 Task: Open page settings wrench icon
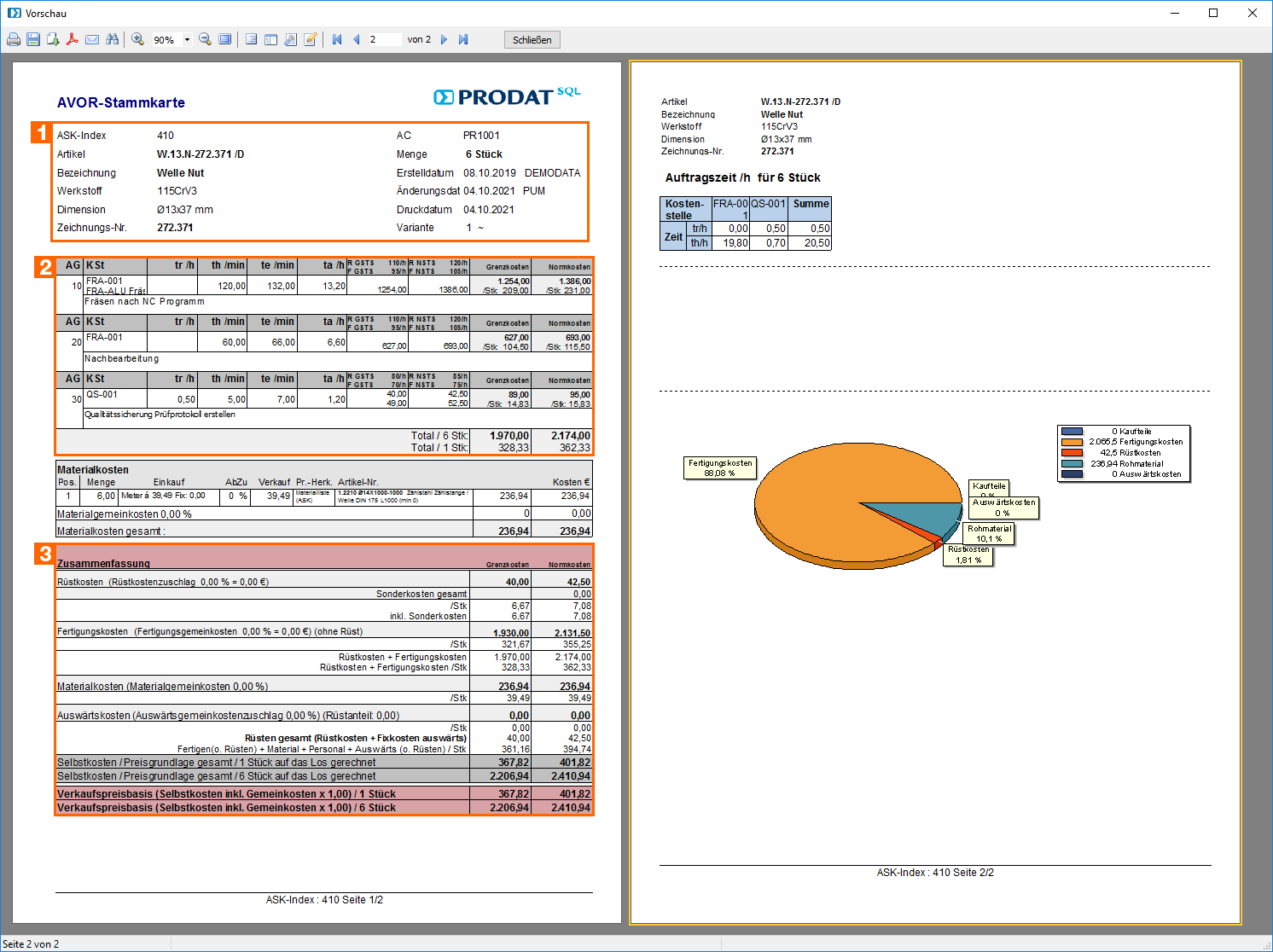click(x=290, y=39)
